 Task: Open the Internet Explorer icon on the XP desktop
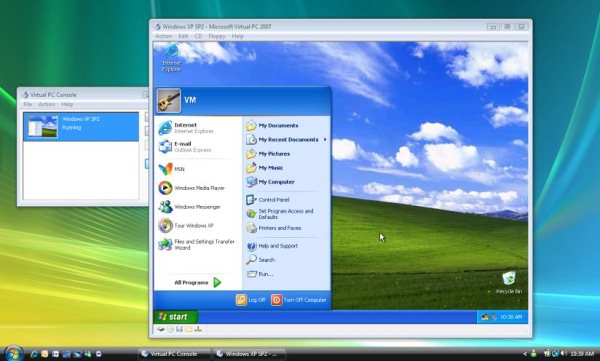point(171,57)
